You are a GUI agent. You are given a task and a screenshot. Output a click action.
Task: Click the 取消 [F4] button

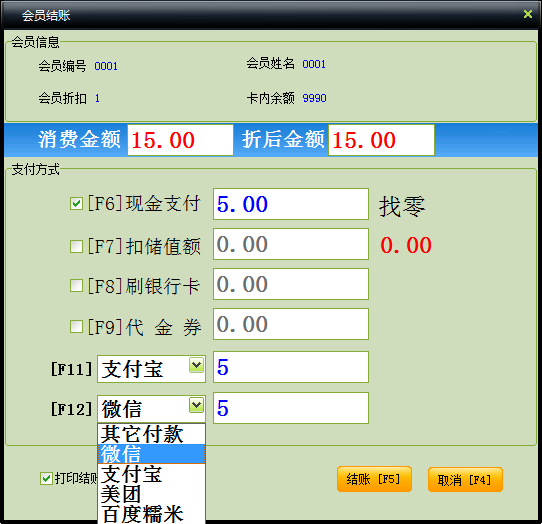pos(465,479)
